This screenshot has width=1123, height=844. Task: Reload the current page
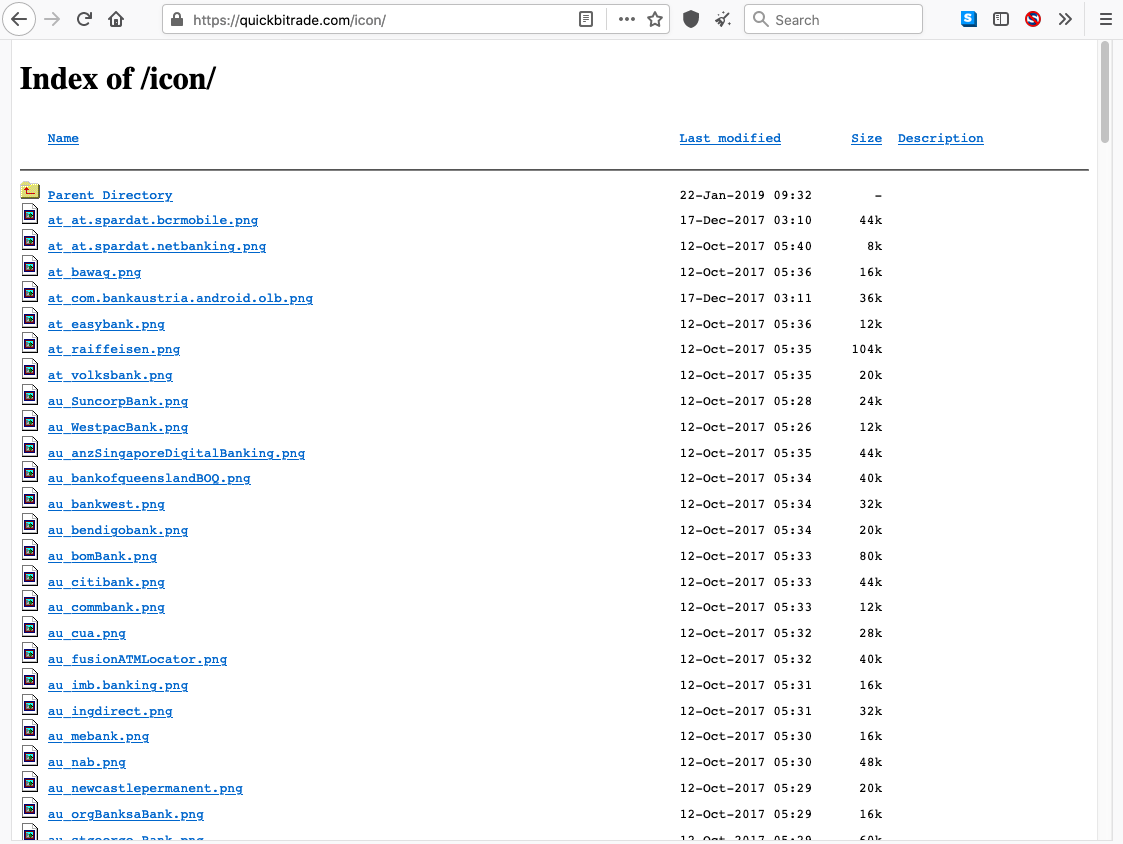85,19
